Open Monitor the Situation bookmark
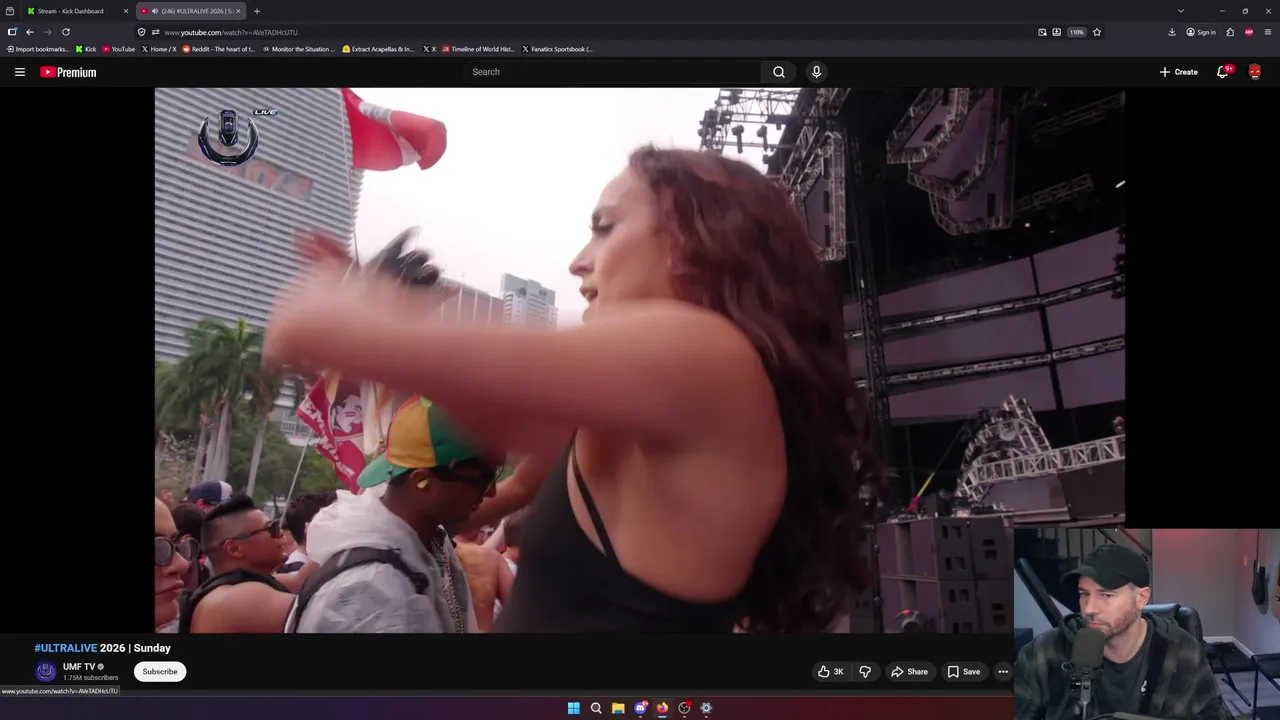This screenshot has width=1280, height=720. pos(299,49)
